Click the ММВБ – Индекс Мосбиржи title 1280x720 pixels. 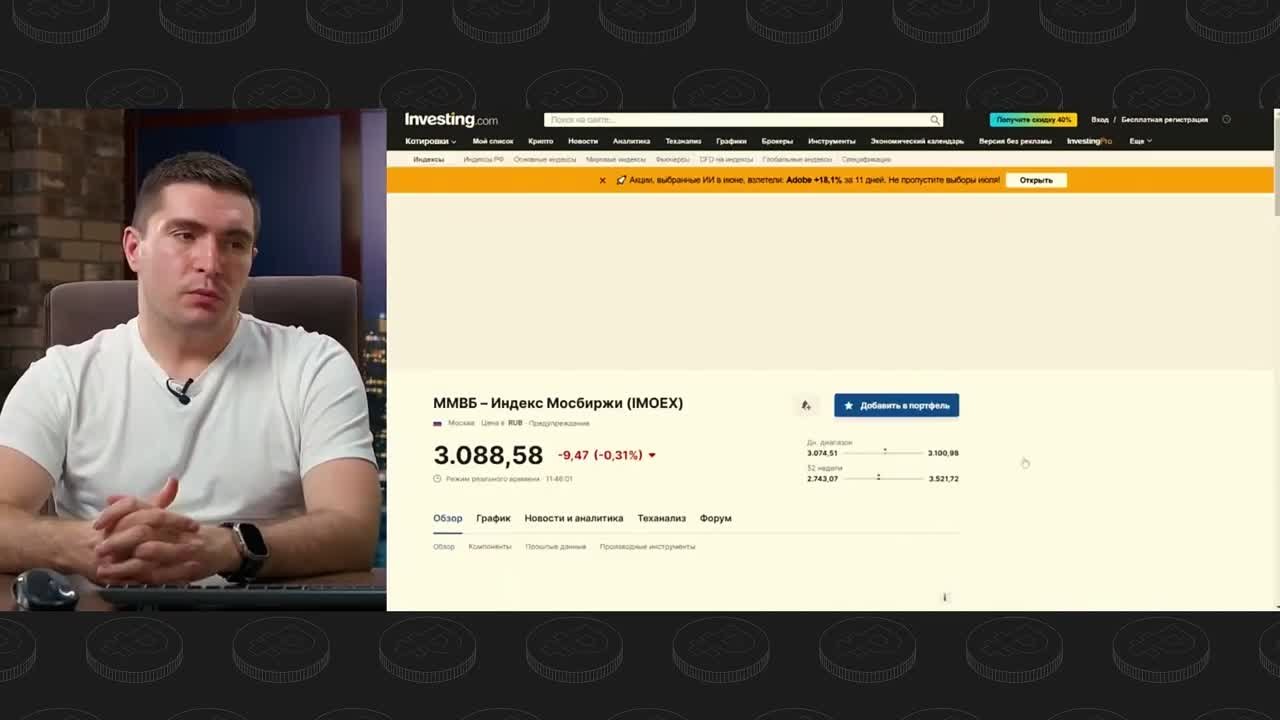pyautogui.click(x=558, y=403)
